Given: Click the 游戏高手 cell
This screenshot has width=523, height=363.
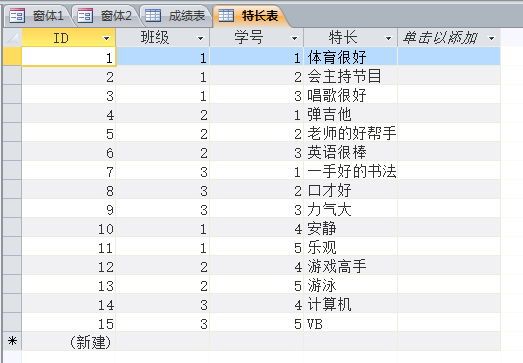Looking at the screenshot, I should coord(351,267).
